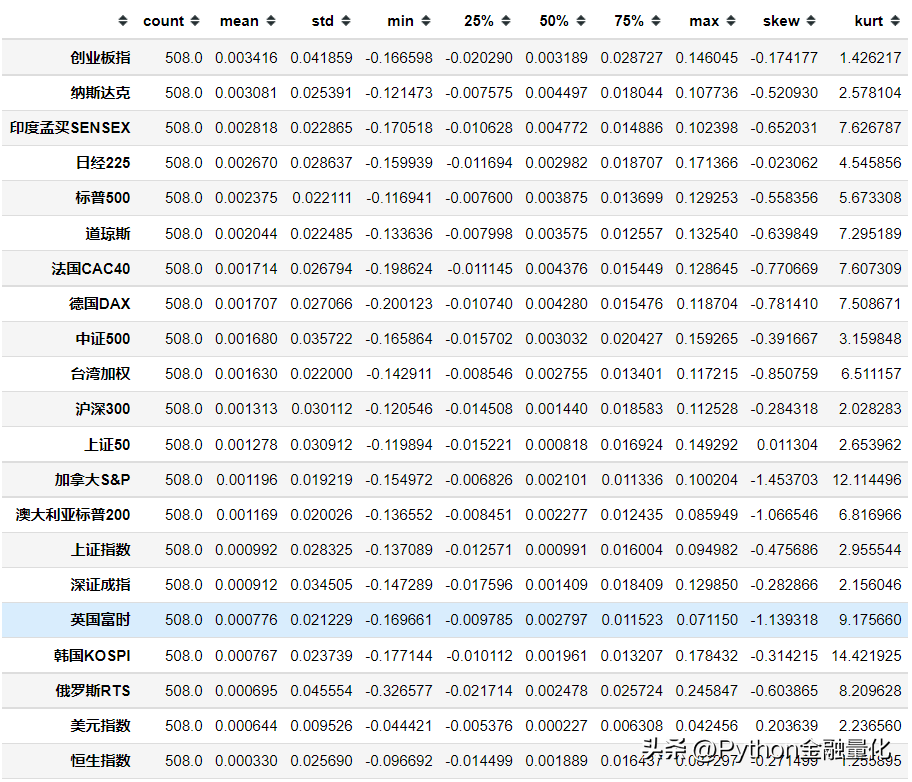The width and height of the screenshot is (912, 782).
Task: Select the std column header text
Action: click(x=323, y=21)
